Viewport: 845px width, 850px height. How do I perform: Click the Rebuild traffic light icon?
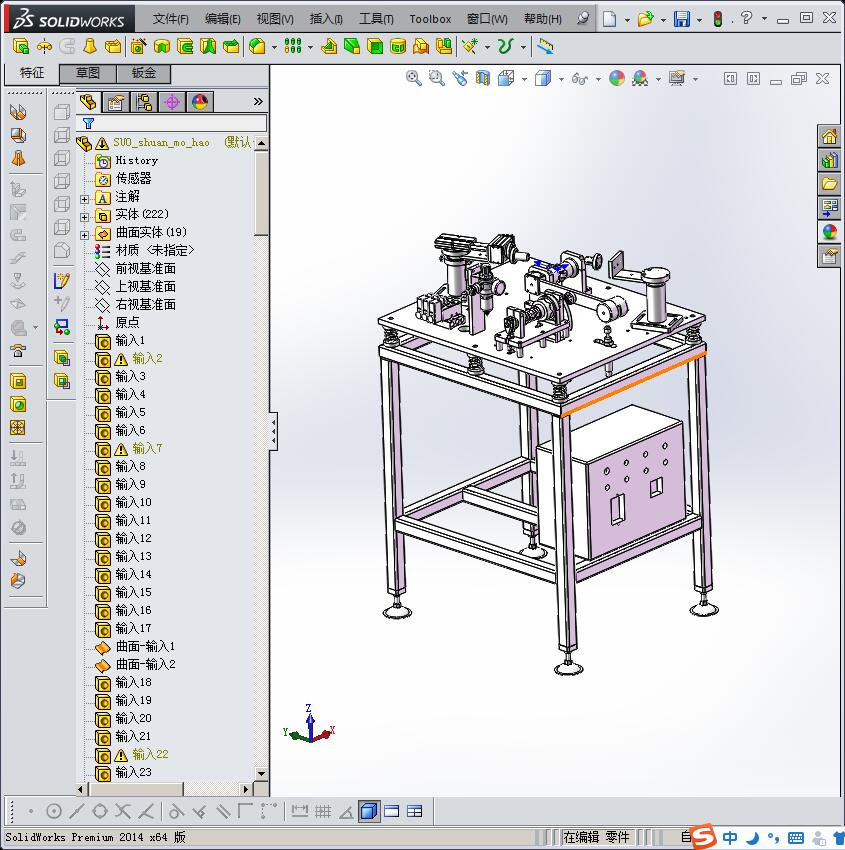[718, 19]
